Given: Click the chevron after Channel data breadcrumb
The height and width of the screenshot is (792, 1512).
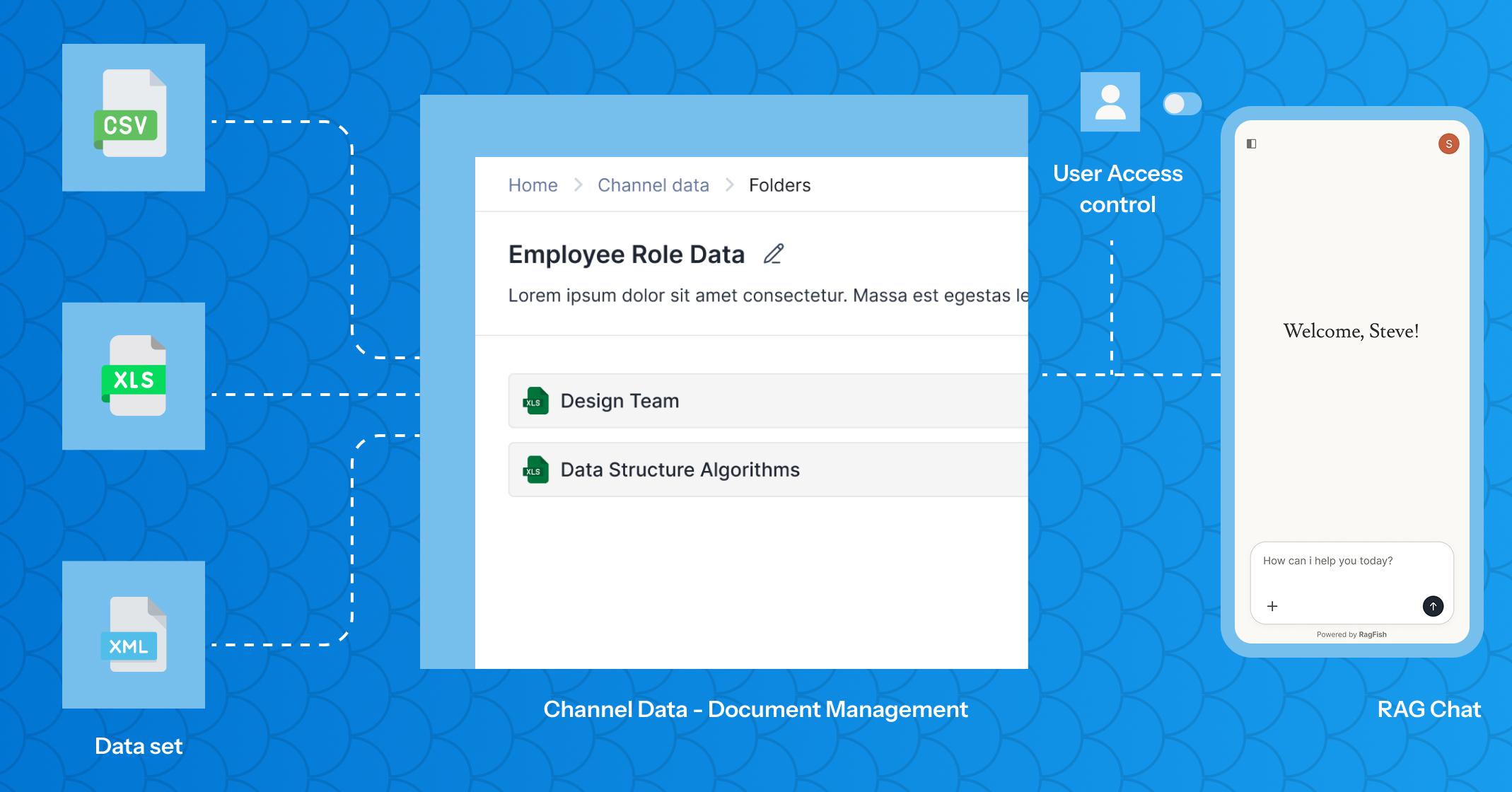Looking at the screenshot, I should pos(729,185).
